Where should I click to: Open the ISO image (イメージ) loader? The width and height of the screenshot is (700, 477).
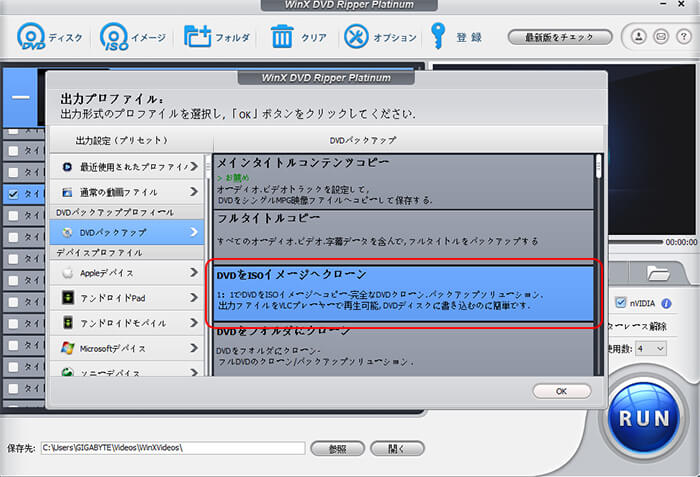[133, 37]
